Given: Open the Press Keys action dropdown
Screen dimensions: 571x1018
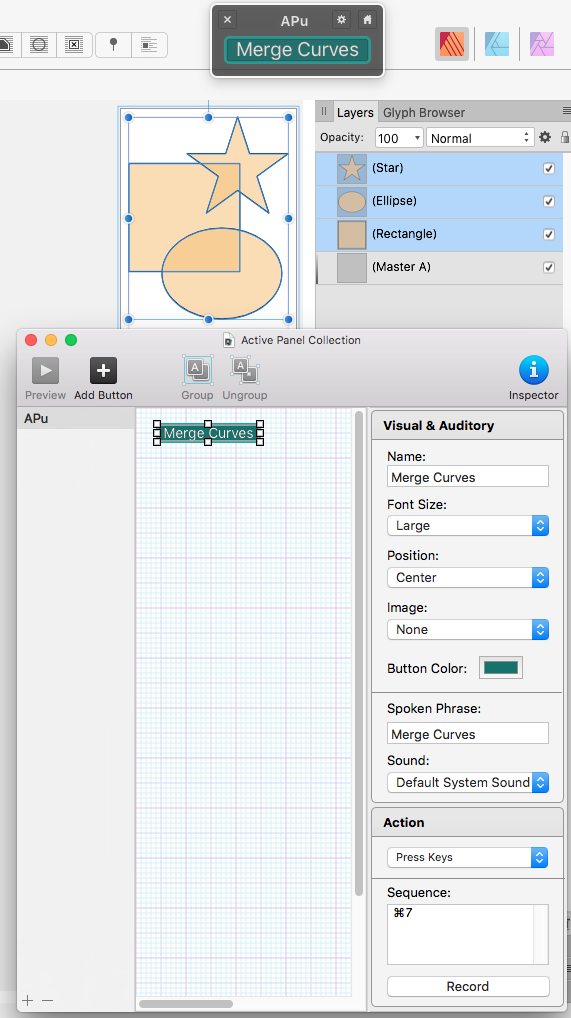Looking at the screenshot, I should pyautogui.click(x=468, y=857).
